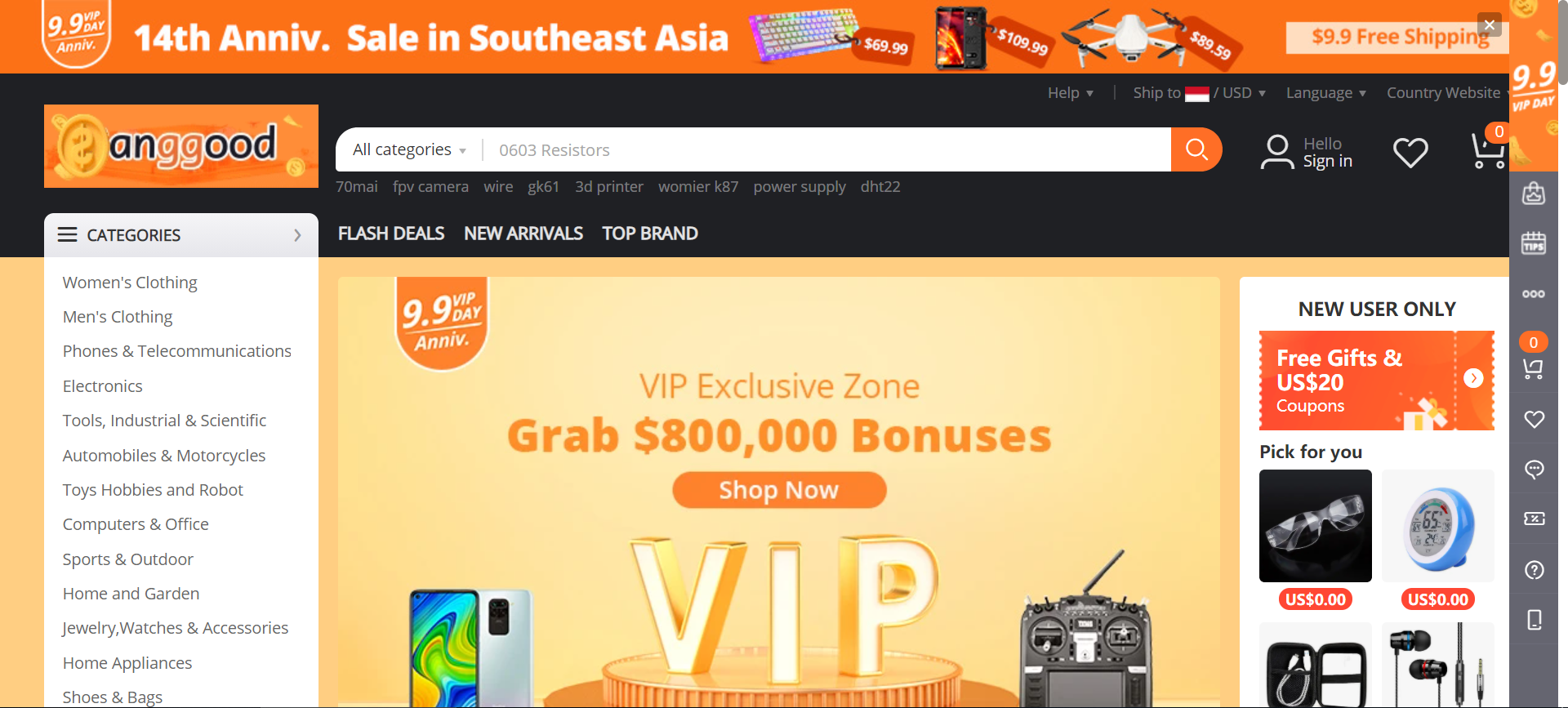Open the Help dropdown menu
The width and height of the screenshot is (1568, 708).
1071,92
